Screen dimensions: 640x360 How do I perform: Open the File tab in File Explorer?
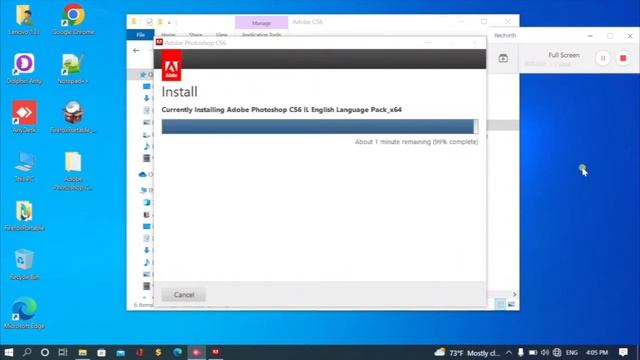coord(140,35)
